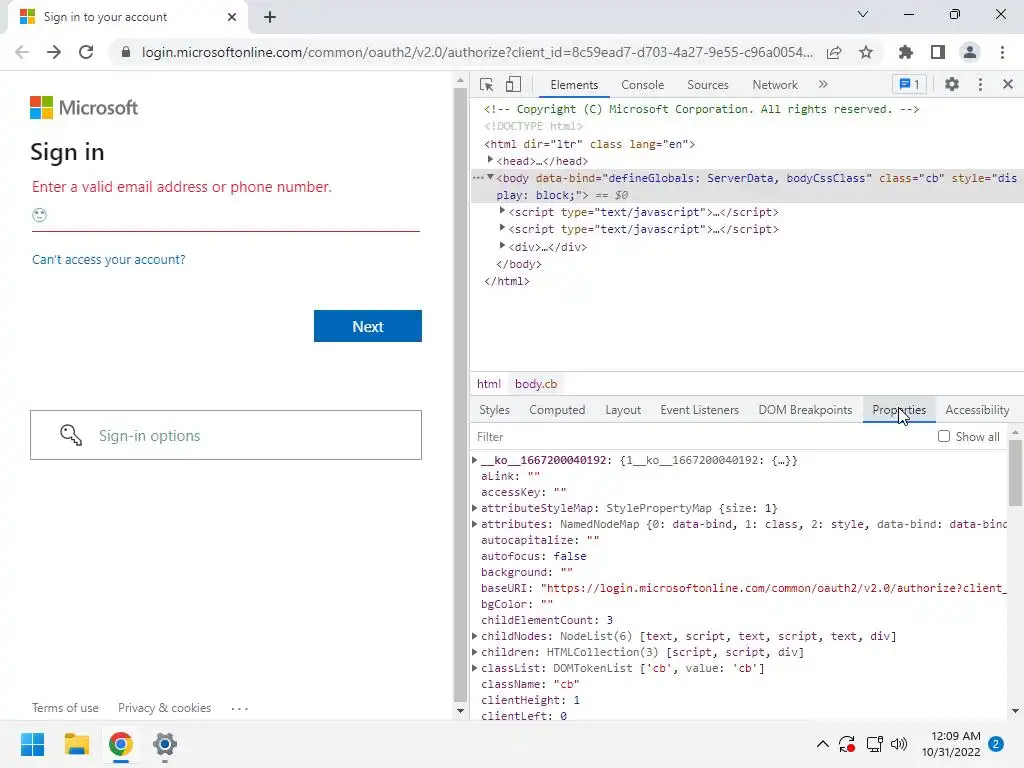
Task: Click the Next button
Action: pos(368,326)
